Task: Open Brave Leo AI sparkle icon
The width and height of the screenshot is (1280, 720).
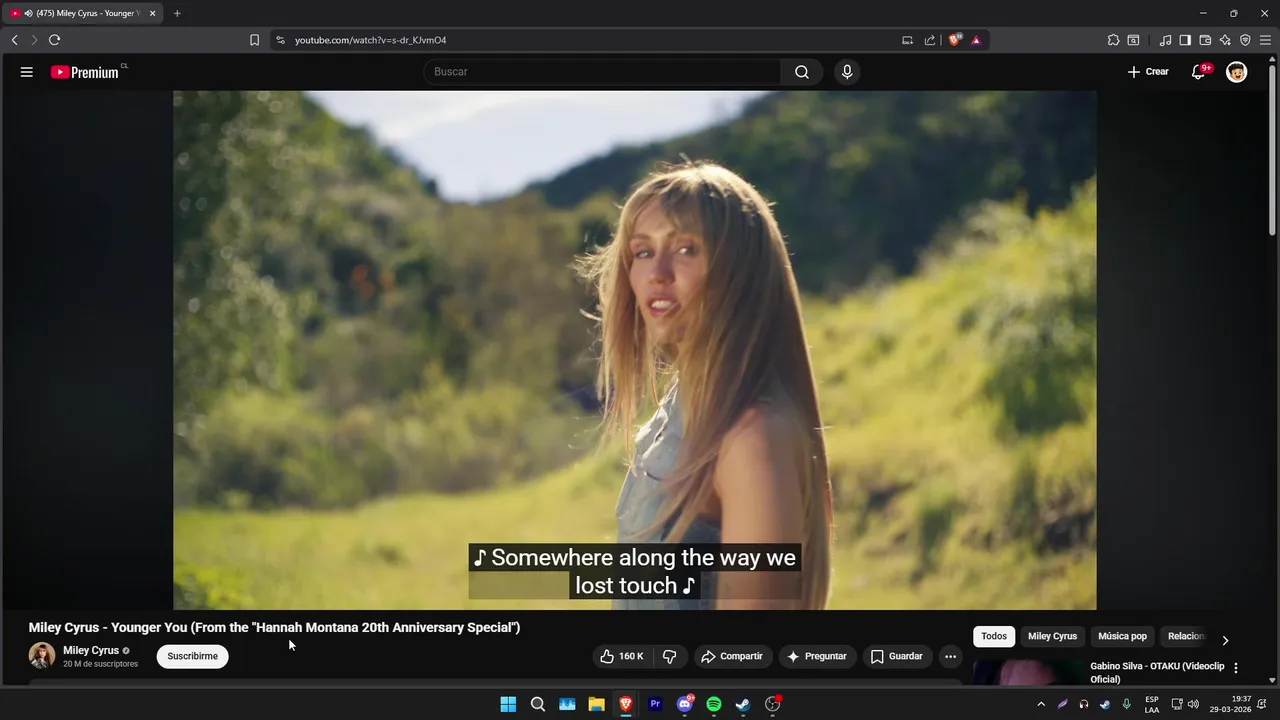Action: click(x=1225, y=40)
